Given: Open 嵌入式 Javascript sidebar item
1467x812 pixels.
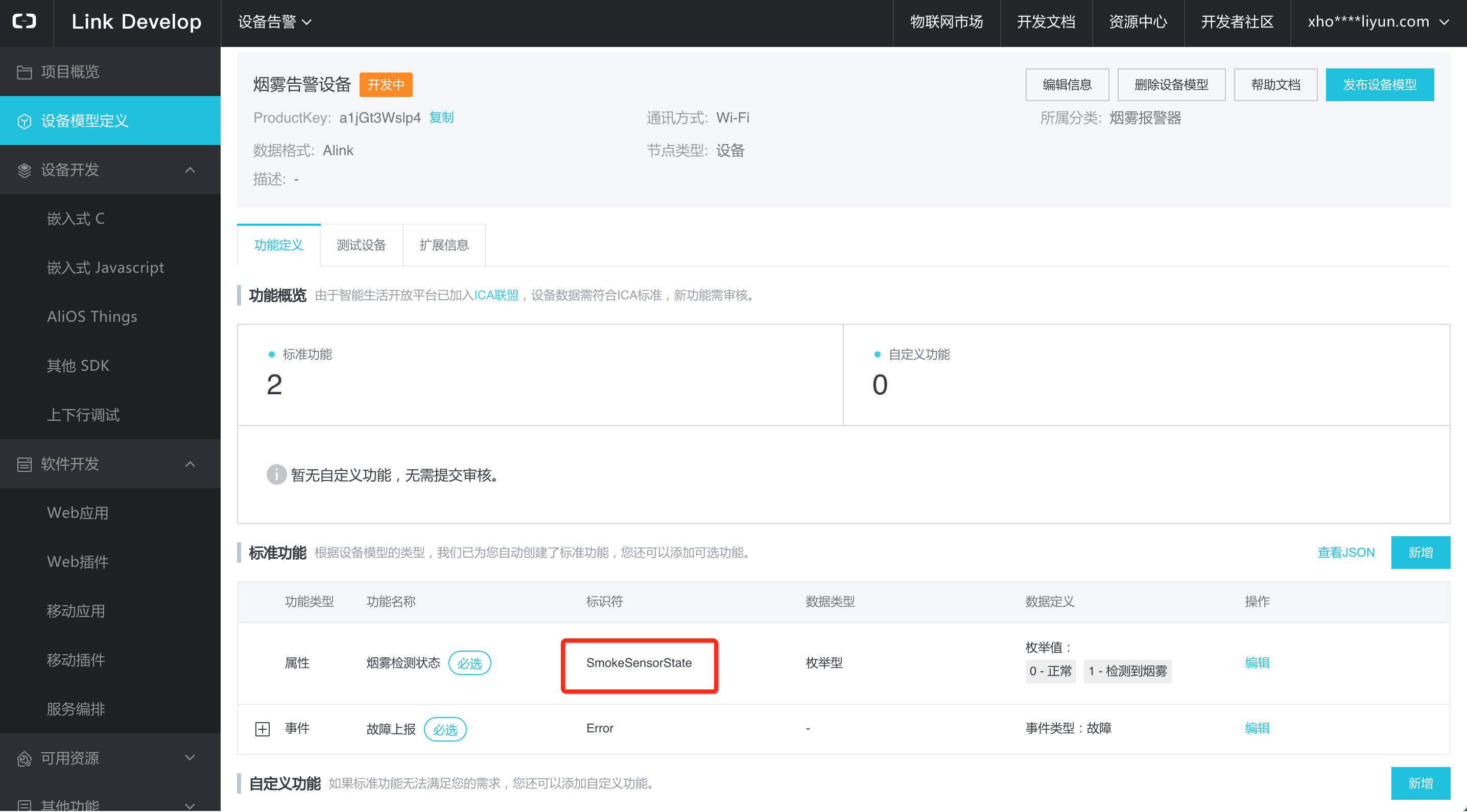Looking at the screenshot, I should pos(110,268).
